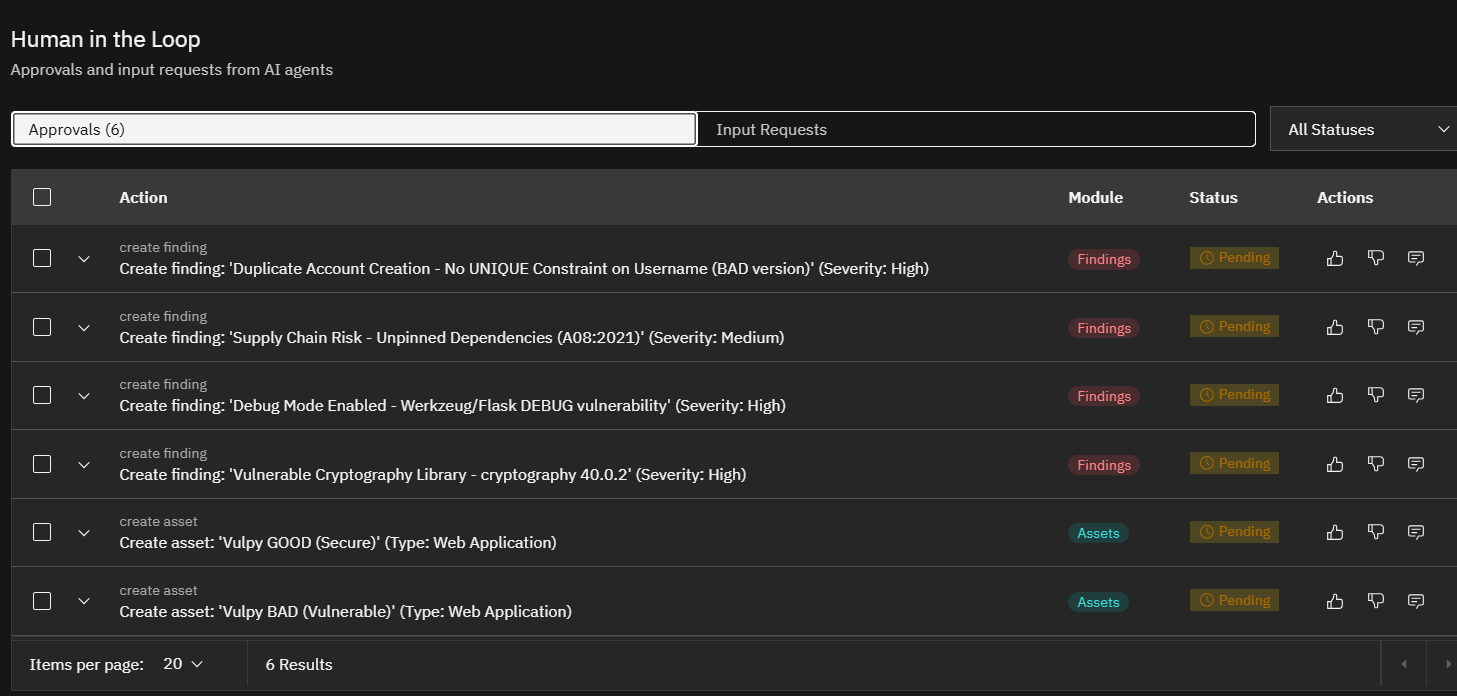Click Pending status on Debug Mode Enabled row
Viewport: 1457px width, 696px height.
1234,395
